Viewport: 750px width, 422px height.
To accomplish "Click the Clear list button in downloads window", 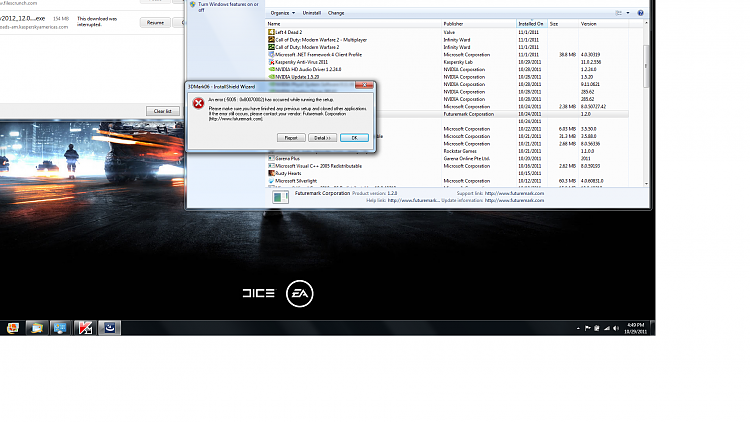I will point(163,111).
